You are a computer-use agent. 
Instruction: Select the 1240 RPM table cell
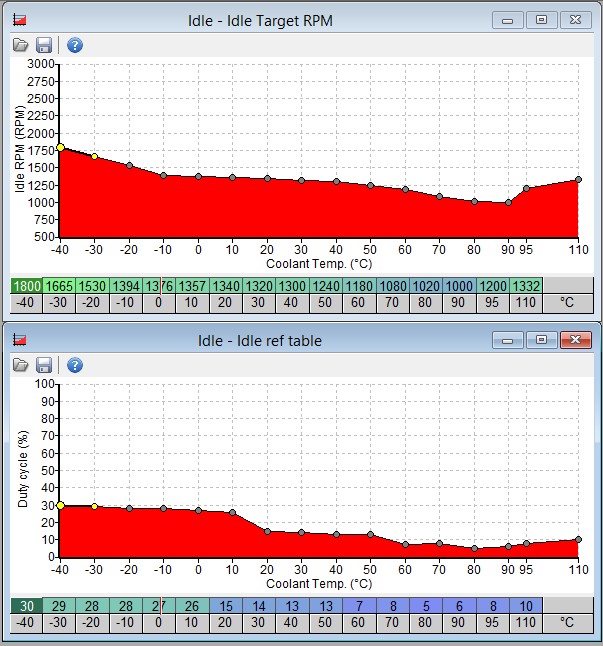coord(327,286)
